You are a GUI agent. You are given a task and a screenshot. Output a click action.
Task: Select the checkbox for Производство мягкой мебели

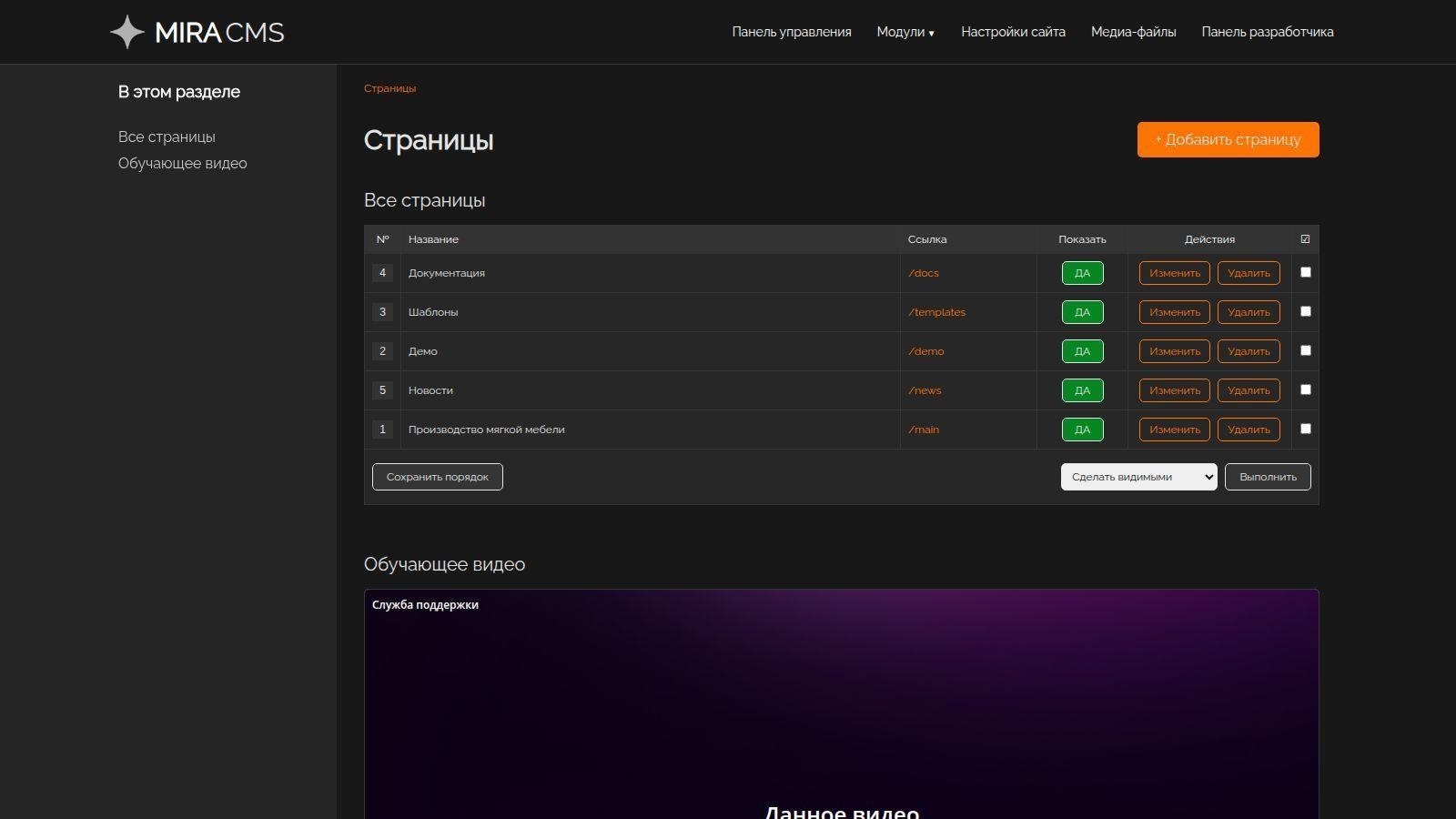click(1305, 429)
